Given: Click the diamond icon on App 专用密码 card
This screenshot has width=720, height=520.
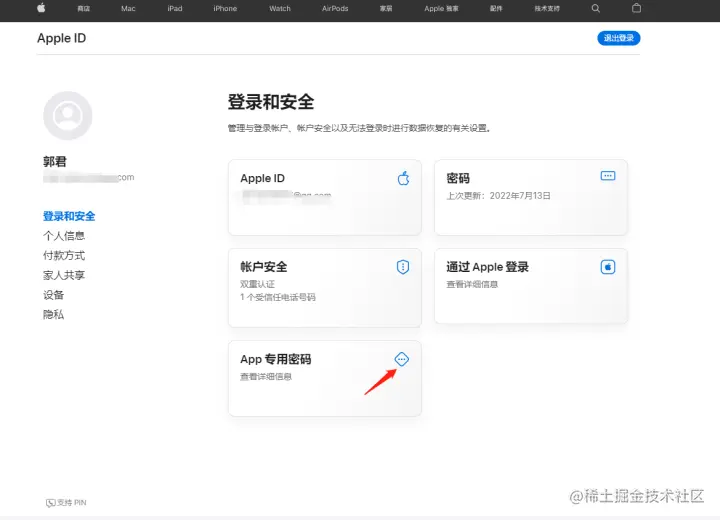Looking at the screenshot, I should [401, 359].
